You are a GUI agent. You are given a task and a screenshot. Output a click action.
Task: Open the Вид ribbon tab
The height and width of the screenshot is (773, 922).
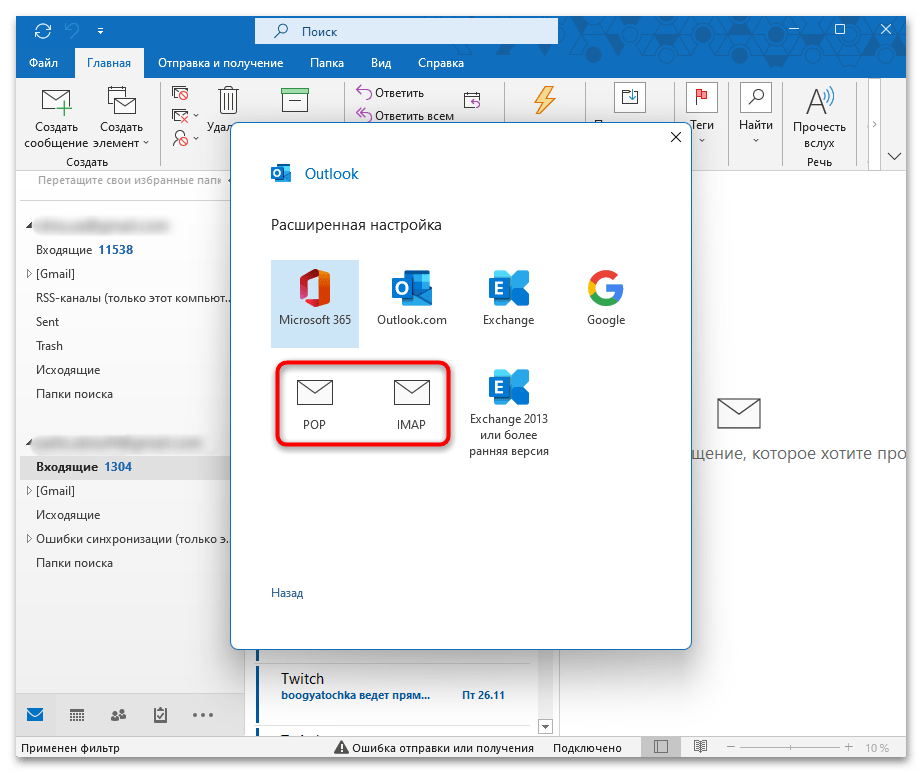point(381,63)
